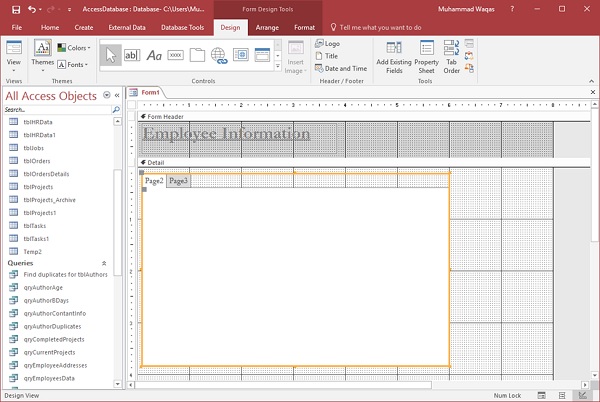The image size is (600, 402).
Task: Insert a Tab Control from Controls gallery
Action: point(196,55)
